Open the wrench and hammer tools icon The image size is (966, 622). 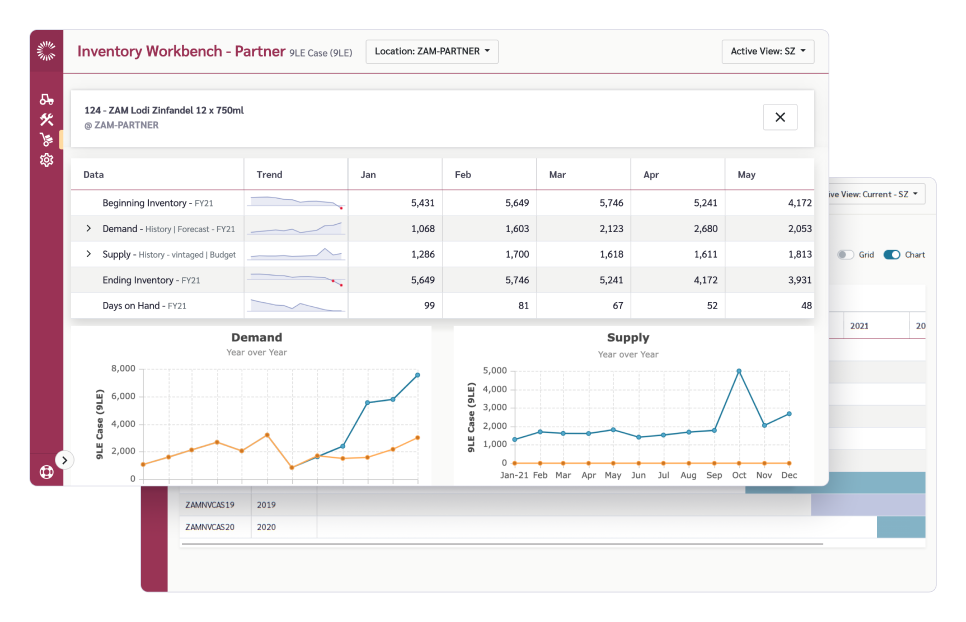click(46, 119)
